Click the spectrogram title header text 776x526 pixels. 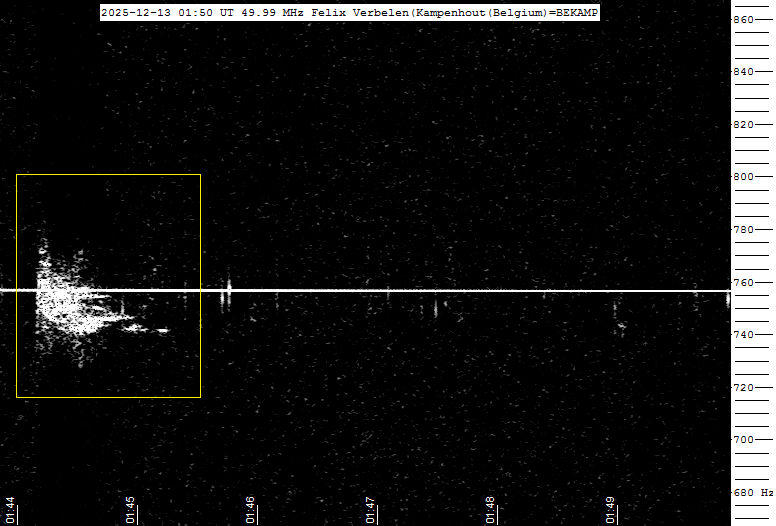350,12
